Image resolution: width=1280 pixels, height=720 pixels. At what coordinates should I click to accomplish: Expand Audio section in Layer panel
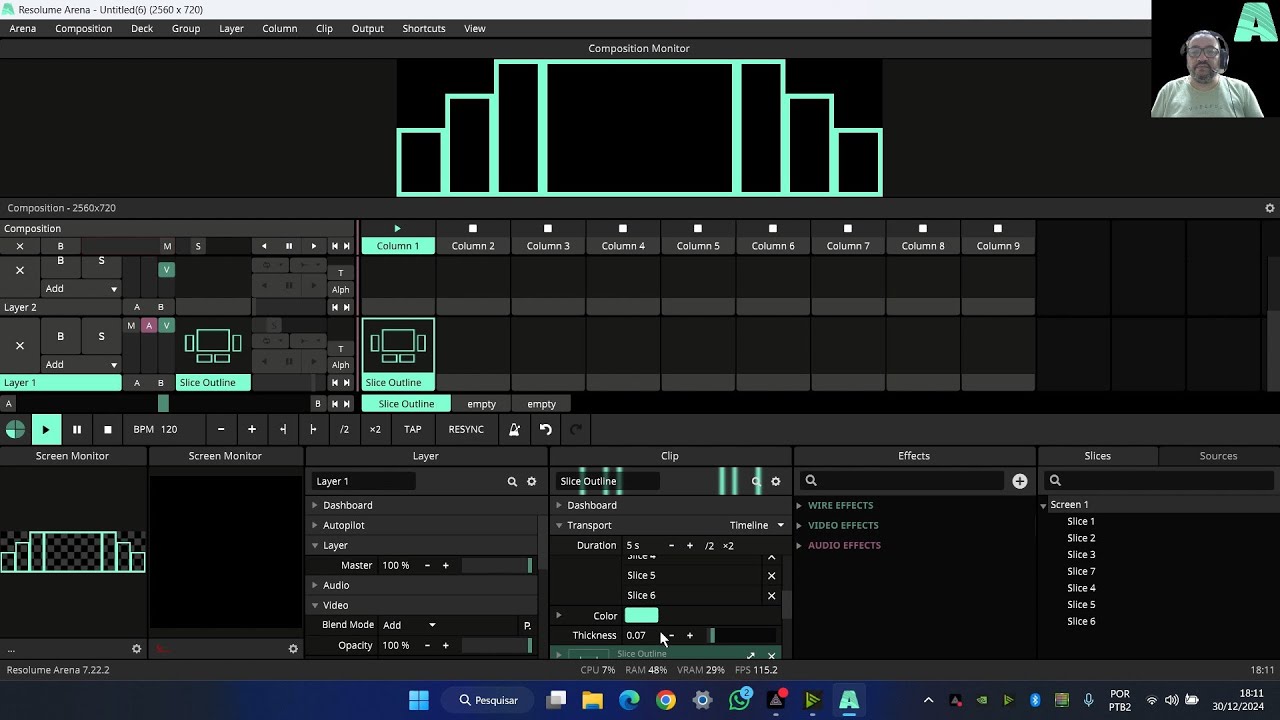point(315,585)
